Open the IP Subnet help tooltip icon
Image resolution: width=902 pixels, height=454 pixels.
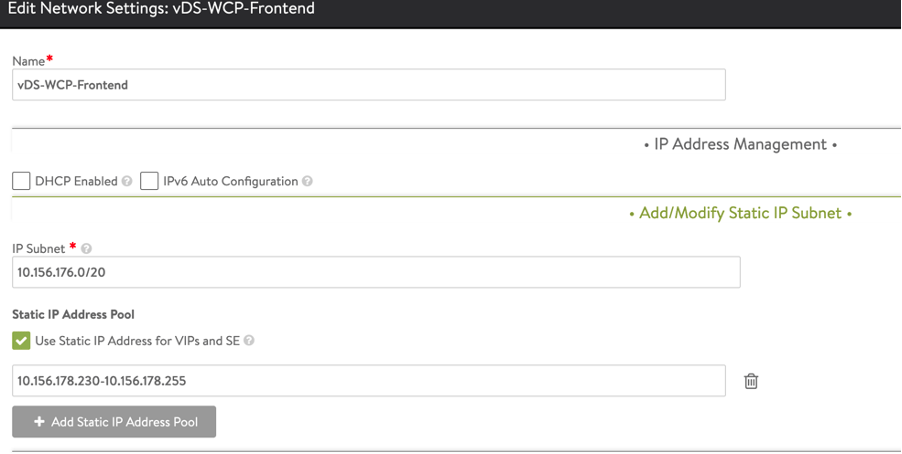click(x=86, y=248)
